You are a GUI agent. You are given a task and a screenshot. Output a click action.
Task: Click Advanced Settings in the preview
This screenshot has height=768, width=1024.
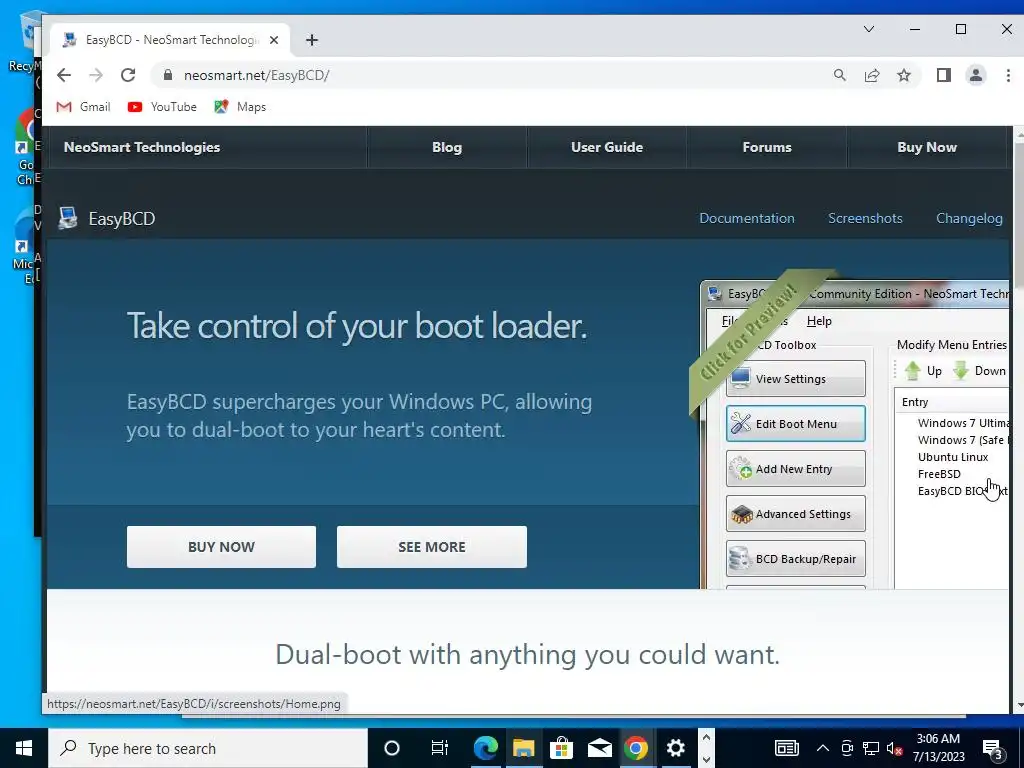[x=795, y=514]
